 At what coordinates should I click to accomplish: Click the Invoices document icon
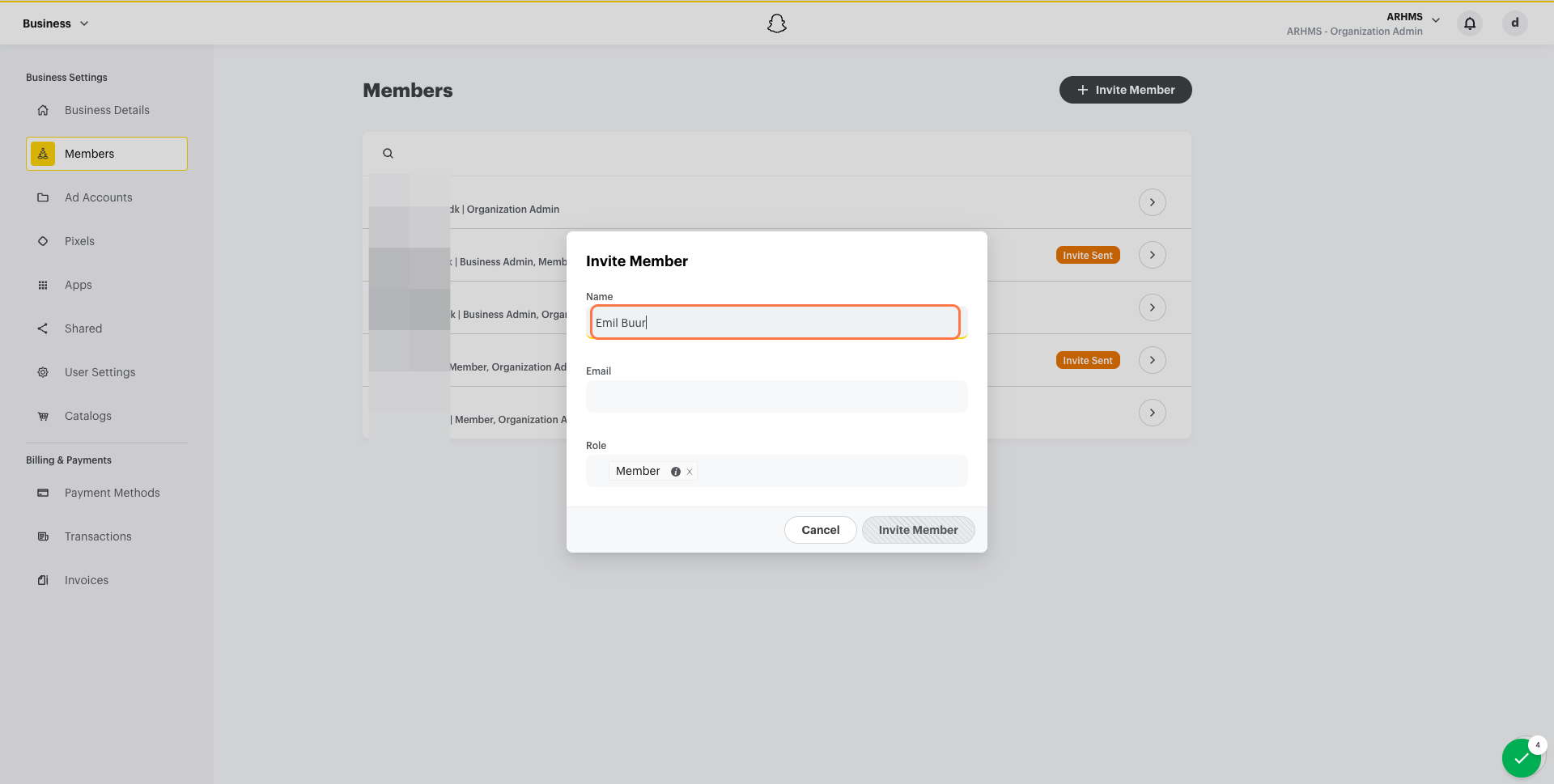coord(43,580)
